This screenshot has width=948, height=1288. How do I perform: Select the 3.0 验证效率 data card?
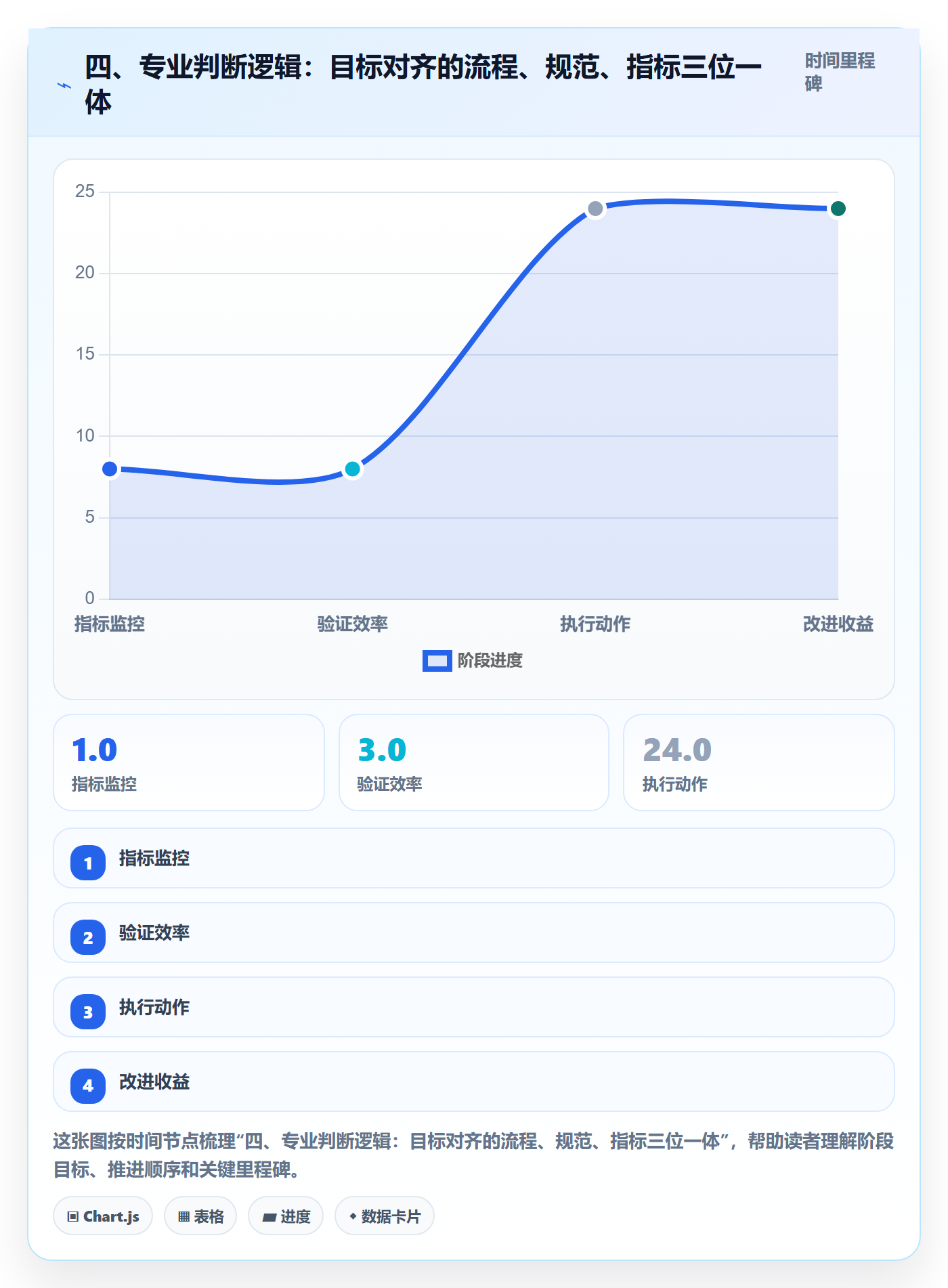[474, 763]
